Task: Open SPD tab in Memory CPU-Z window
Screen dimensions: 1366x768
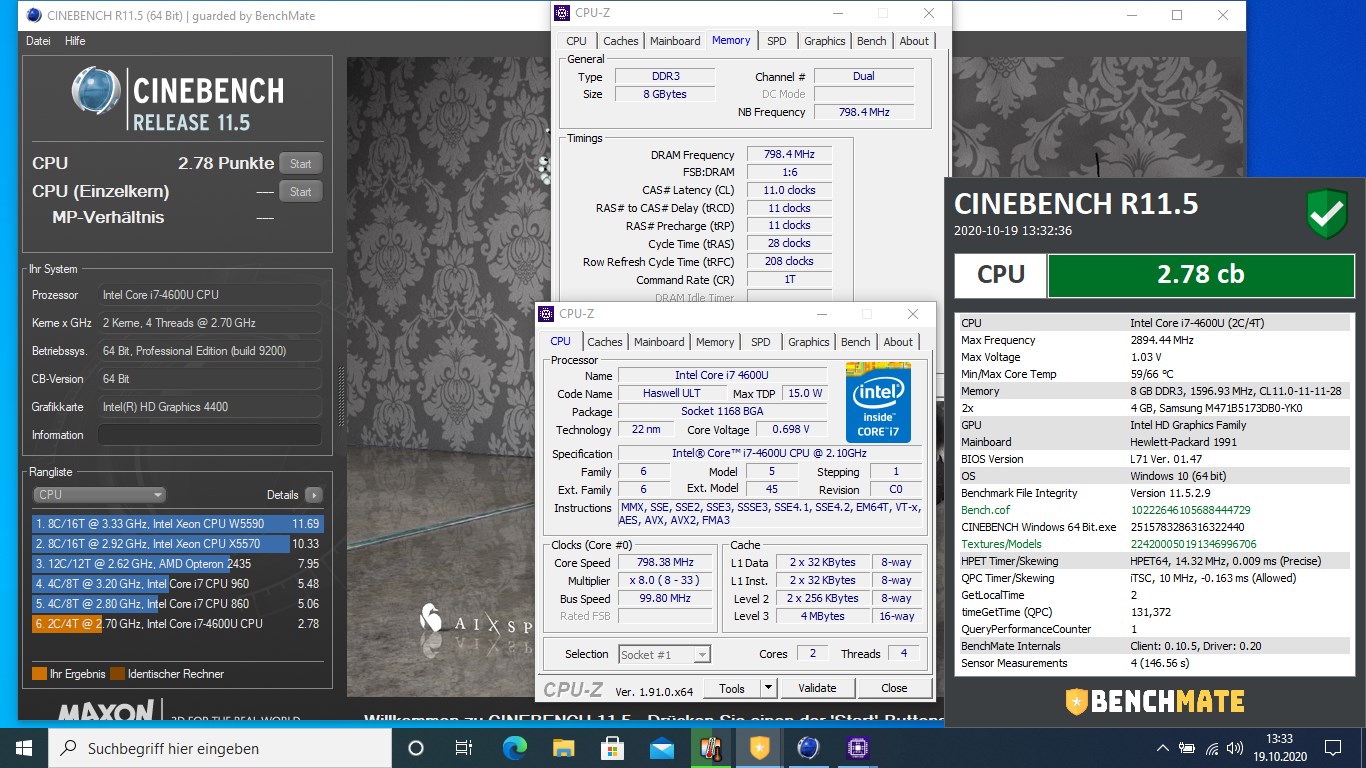Action: click(x=776, y=41)
